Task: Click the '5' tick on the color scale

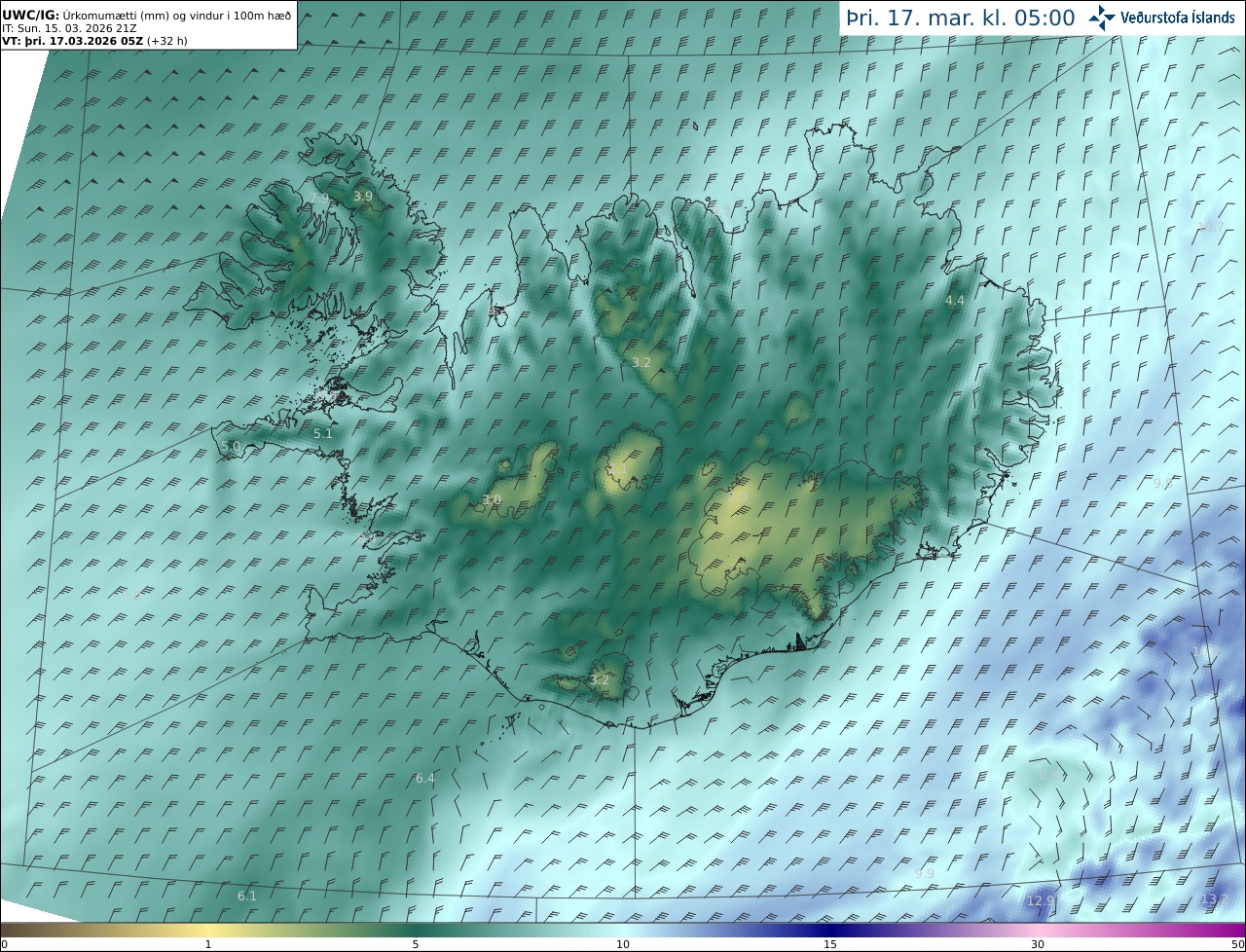Action: pos(416,944)
